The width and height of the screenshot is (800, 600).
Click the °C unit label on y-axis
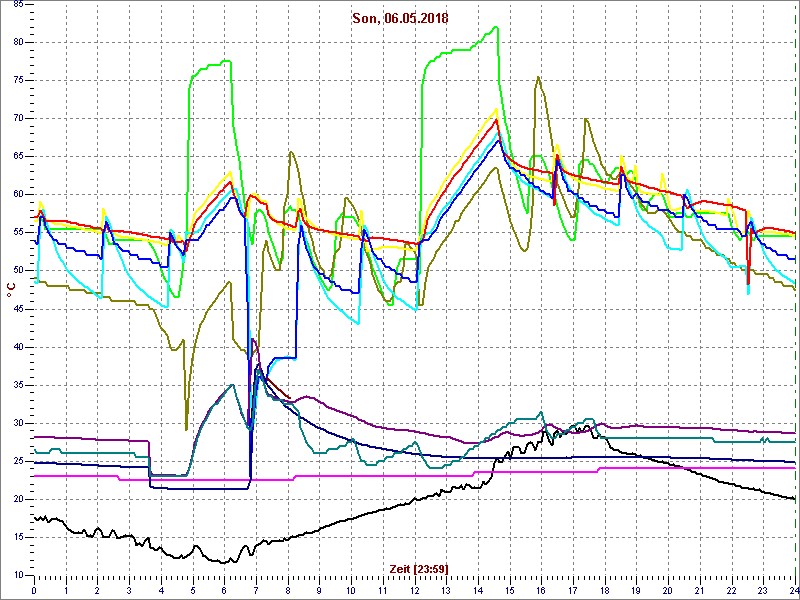(10, 290)
